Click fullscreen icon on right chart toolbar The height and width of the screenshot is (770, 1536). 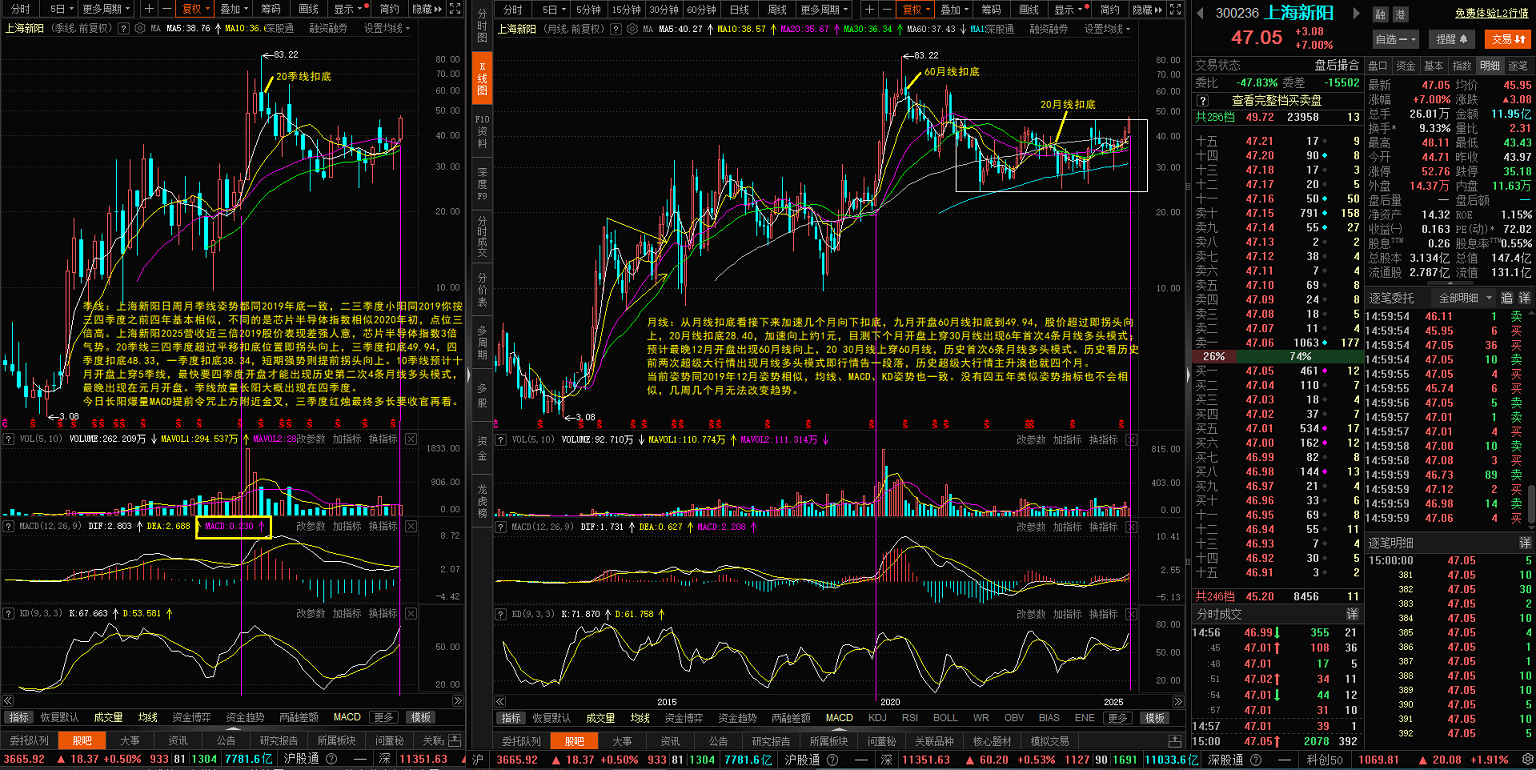pos(1176,9)
